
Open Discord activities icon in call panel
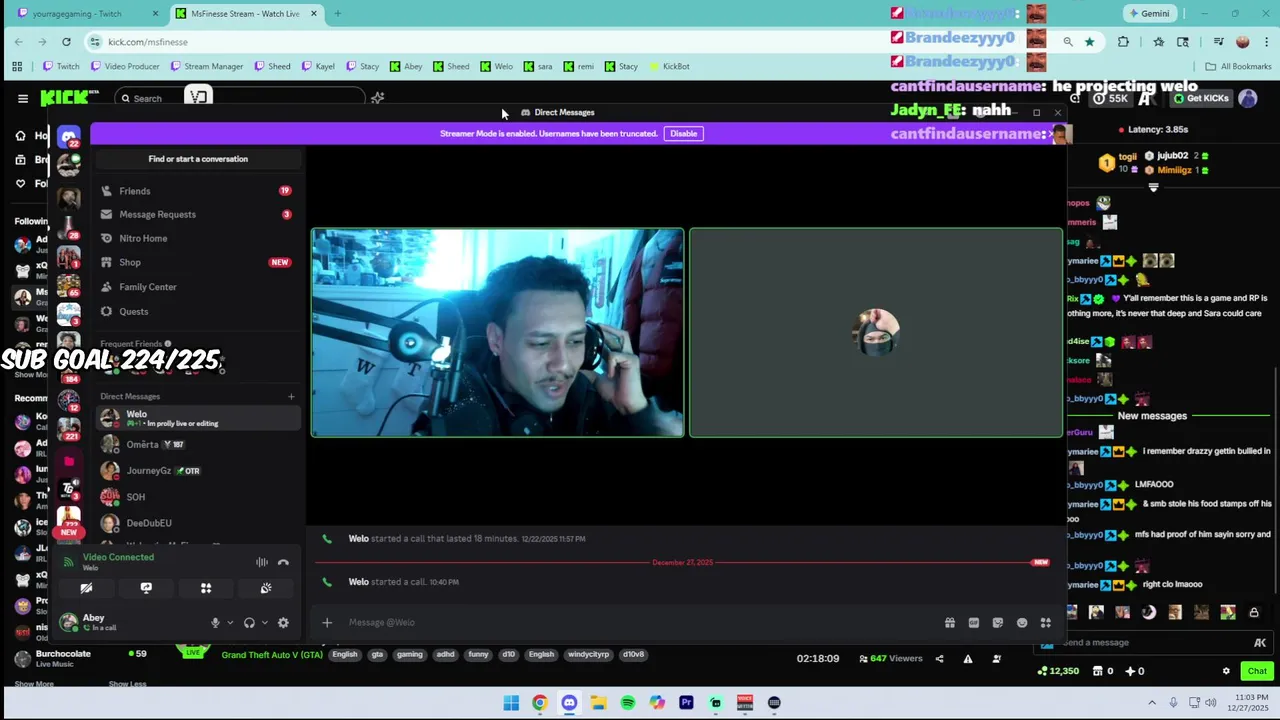point(206,588)
